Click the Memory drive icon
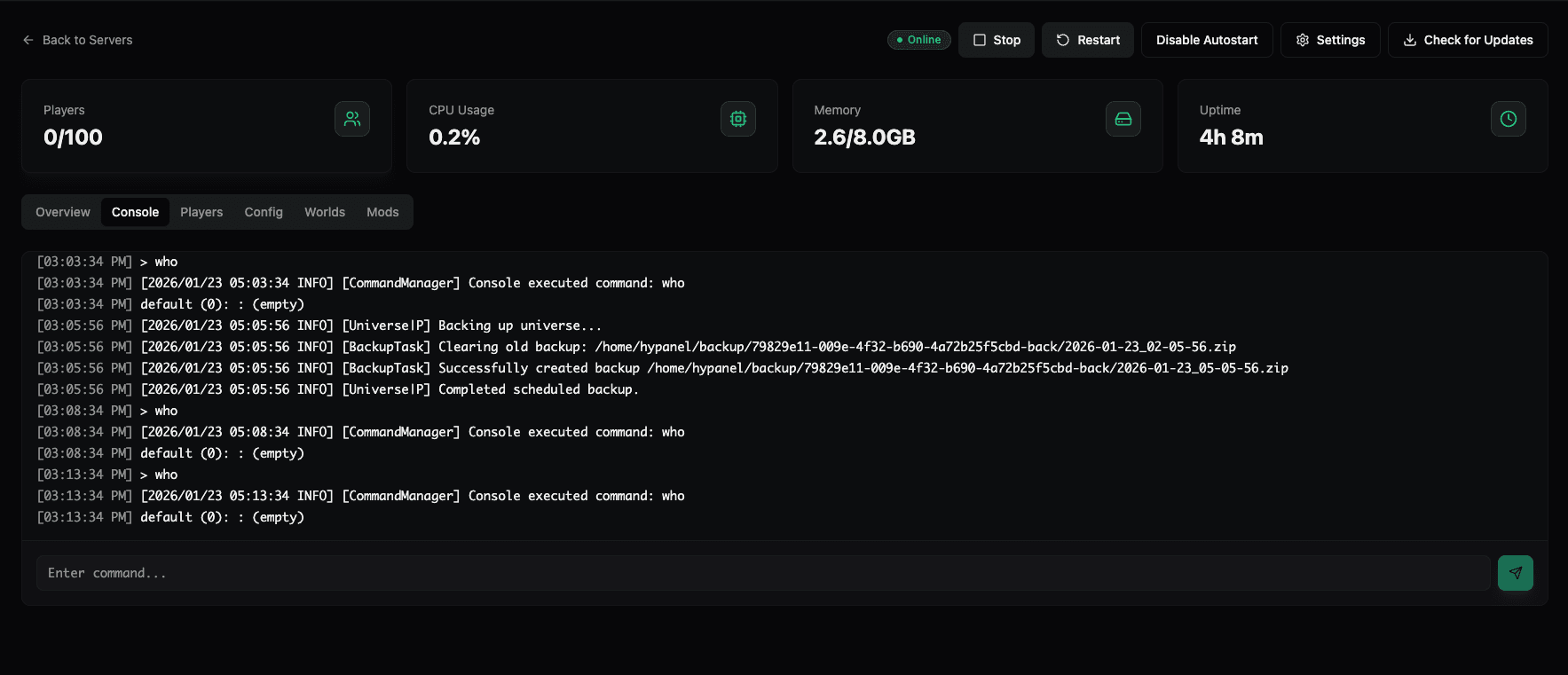This screenshot has height=675, width=1568. coord(1123,119)
